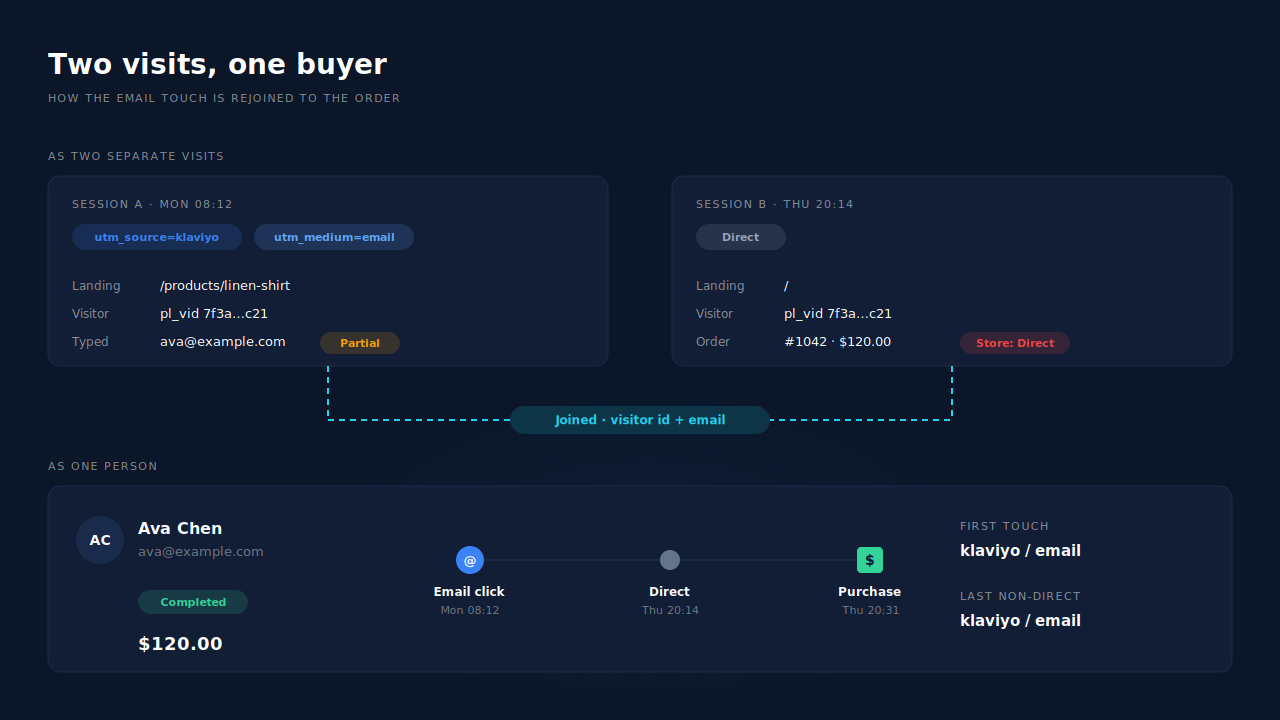Click the green Completed status badge
The width and height of the screenshot is (1280, 720).
(193, 602)
